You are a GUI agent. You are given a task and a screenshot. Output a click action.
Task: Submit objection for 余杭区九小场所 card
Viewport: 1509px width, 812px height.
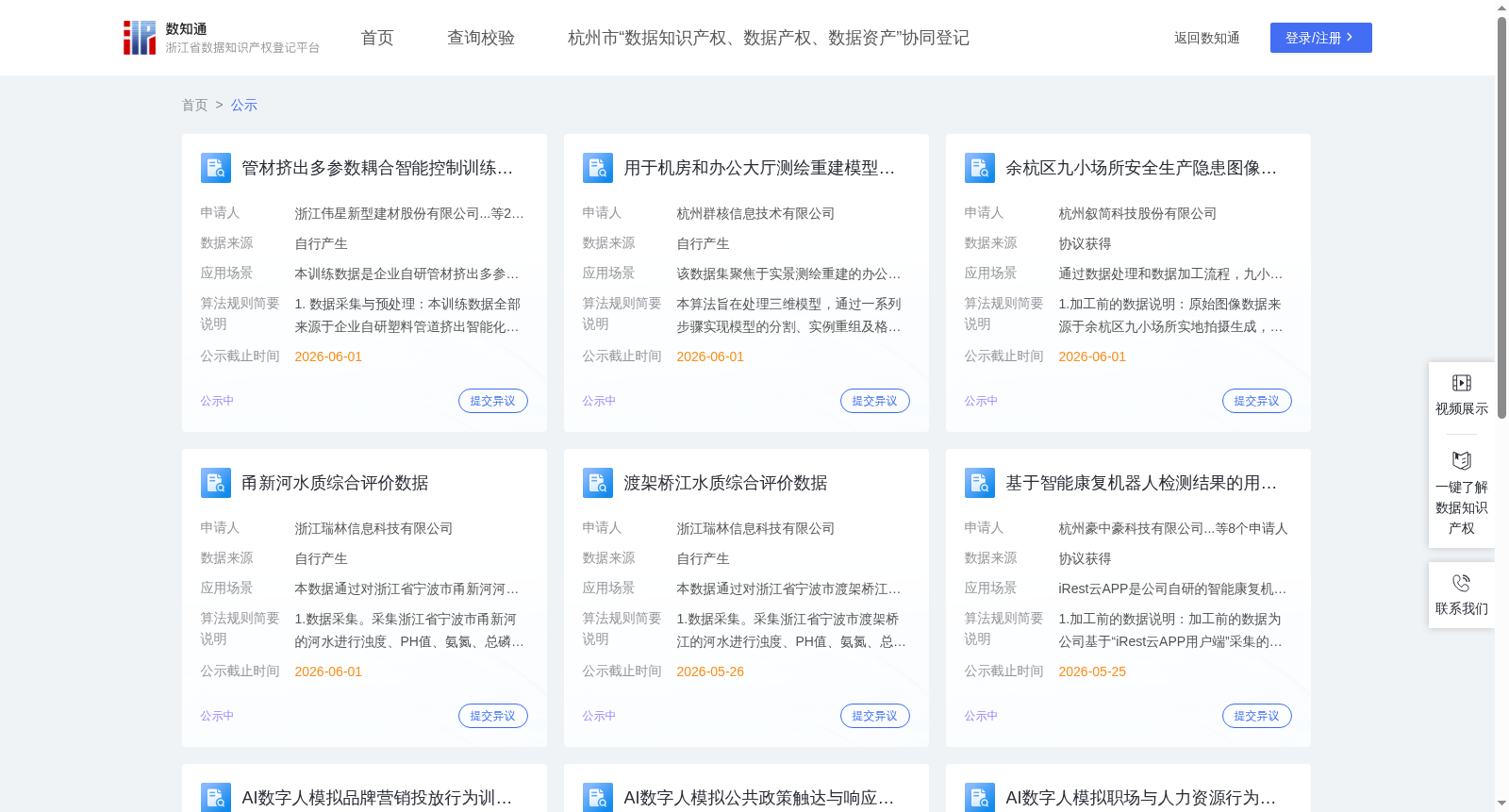[x=1257, y=401]
